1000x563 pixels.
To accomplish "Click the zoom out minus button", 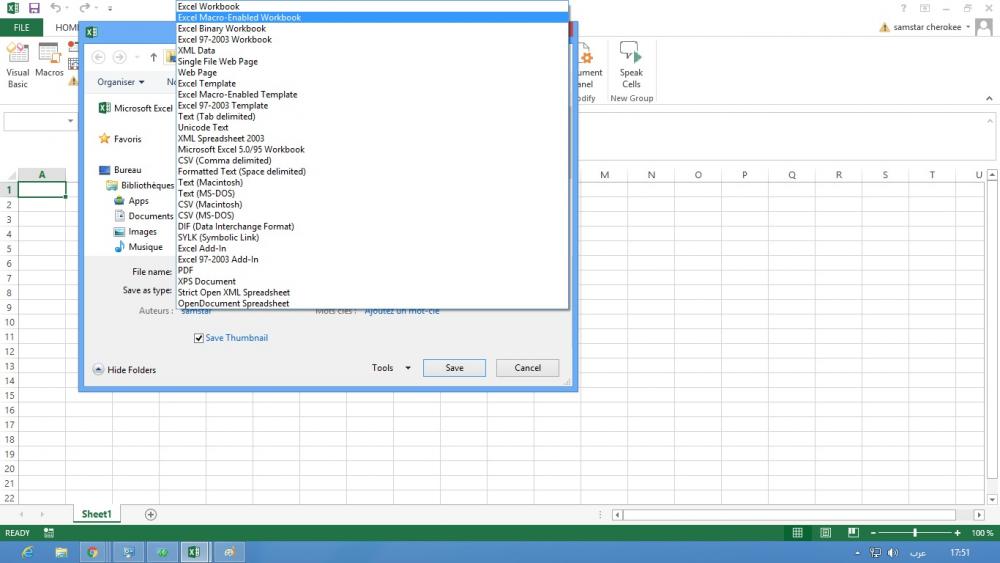I will pyautogui.click(x=873, y=532).
